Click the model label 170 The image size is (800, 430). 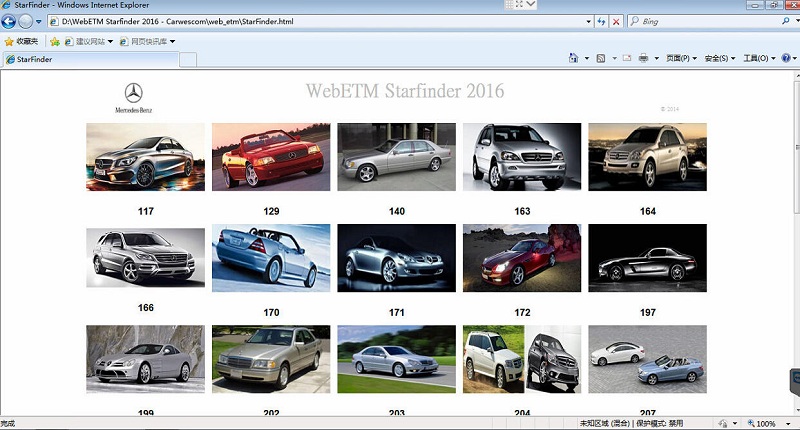(x=271, y=312)
